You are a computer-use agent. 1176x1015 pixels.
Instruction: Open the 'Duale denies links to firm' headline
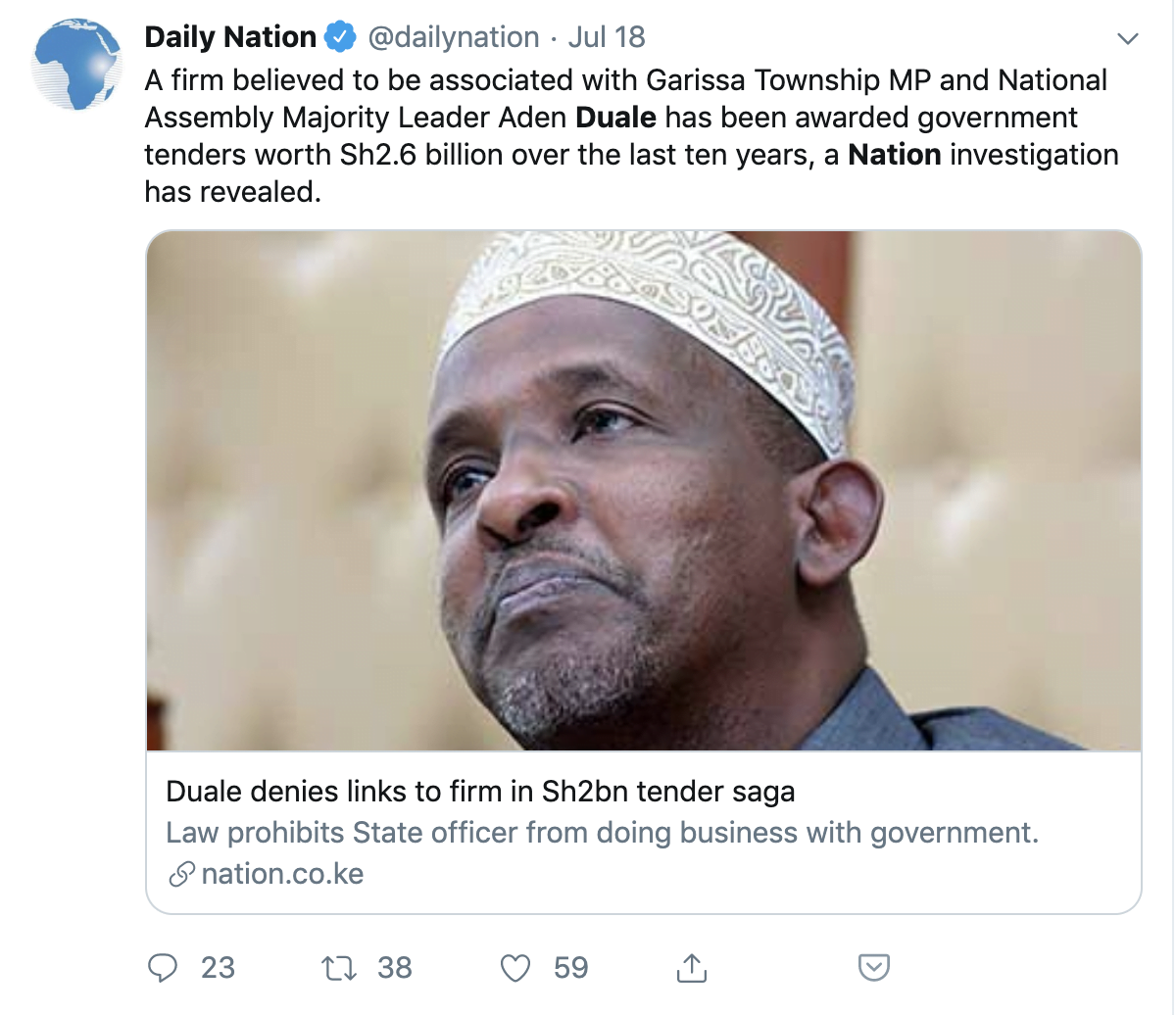(x=480, y=792)
